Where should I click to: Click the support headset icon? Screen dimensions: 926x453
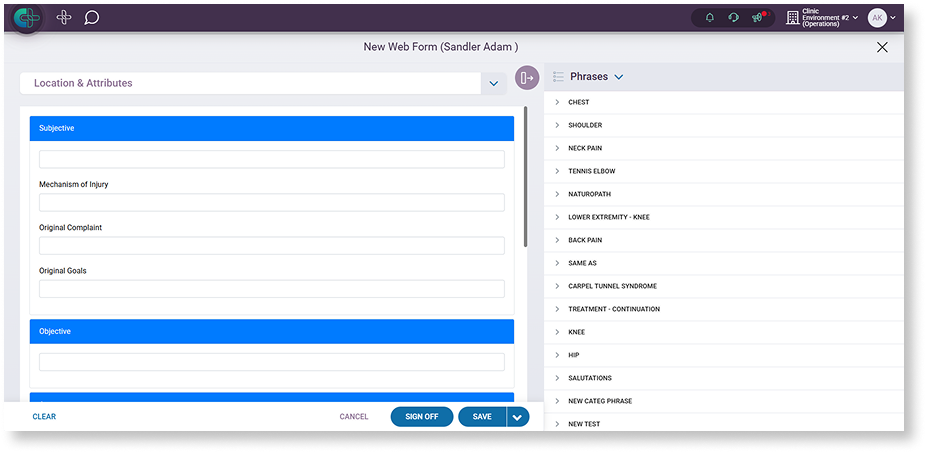click(733, 18)
